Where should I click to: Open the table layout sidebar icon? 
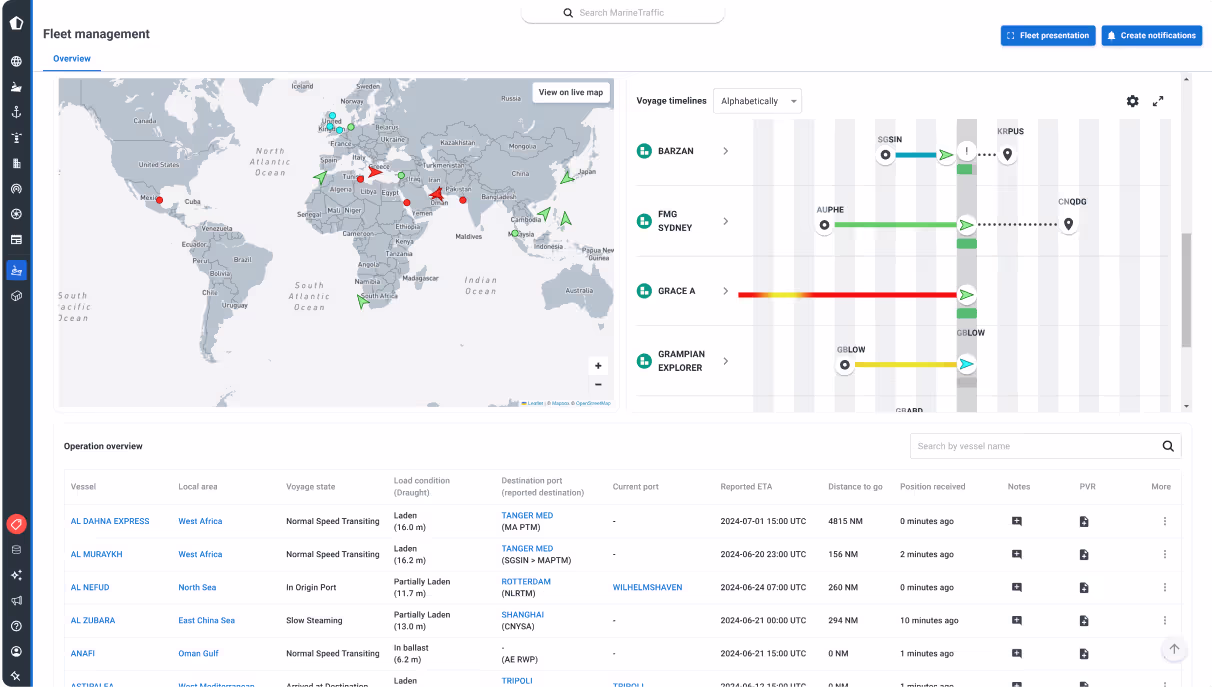[16, 240]
